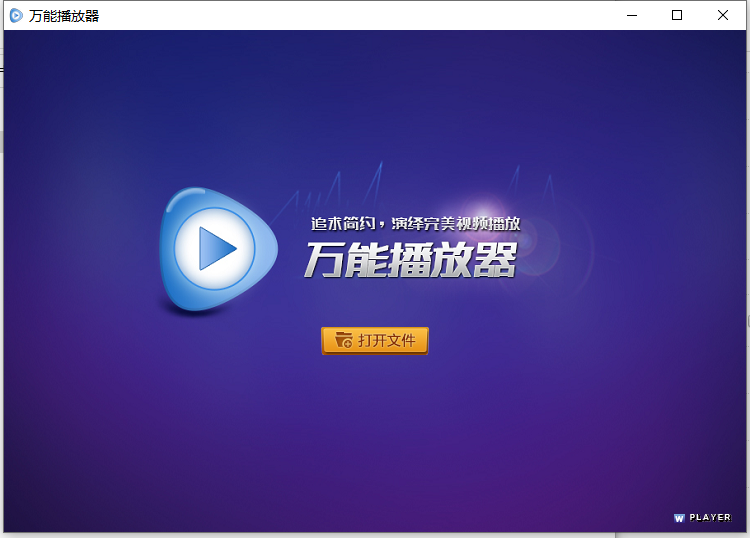Maximize the 万能播放器 window
The image size is (750, 538).
pyautogui.click(x=677, y=15)
